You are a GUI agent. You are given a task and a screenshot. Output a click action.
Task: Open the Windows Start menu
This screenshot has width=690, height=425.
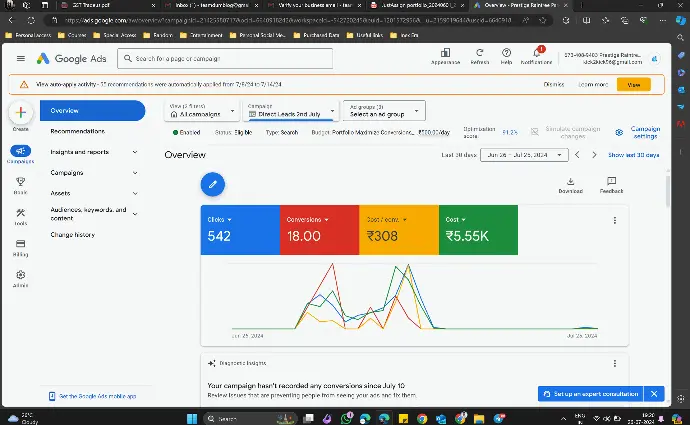coord(192,418)
